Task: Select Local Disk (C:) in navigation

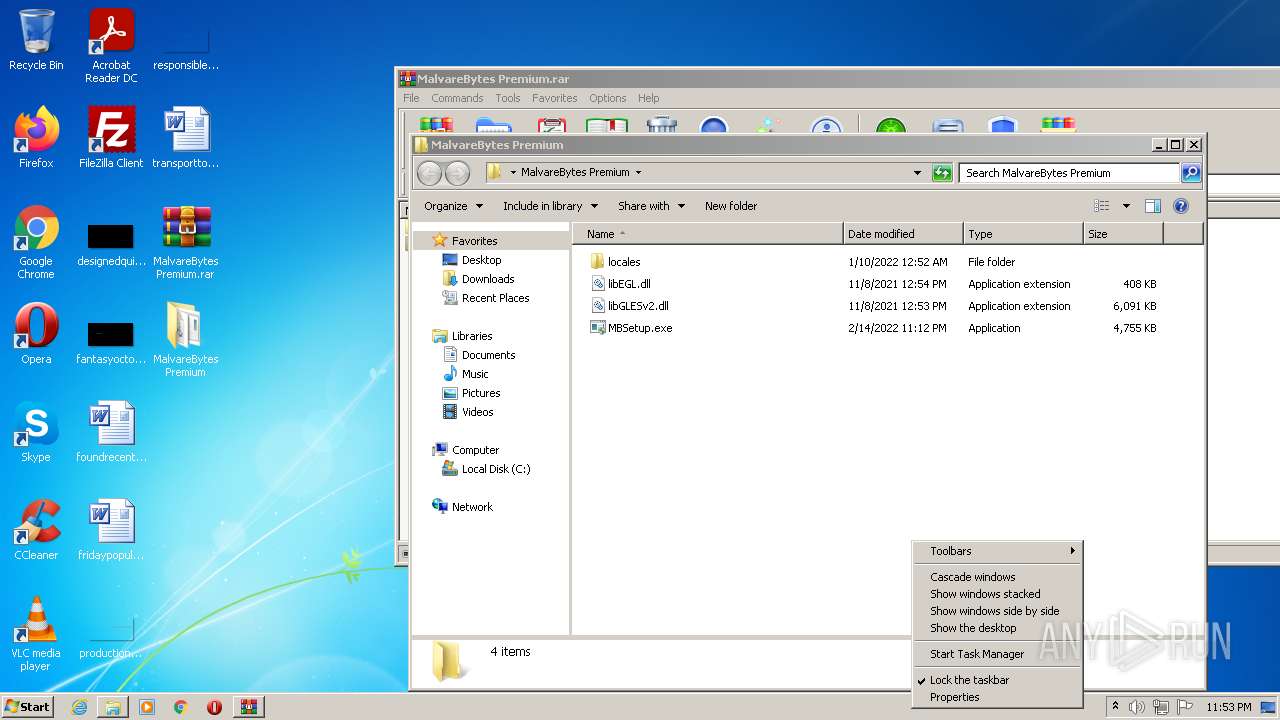Action: point(495,469)
